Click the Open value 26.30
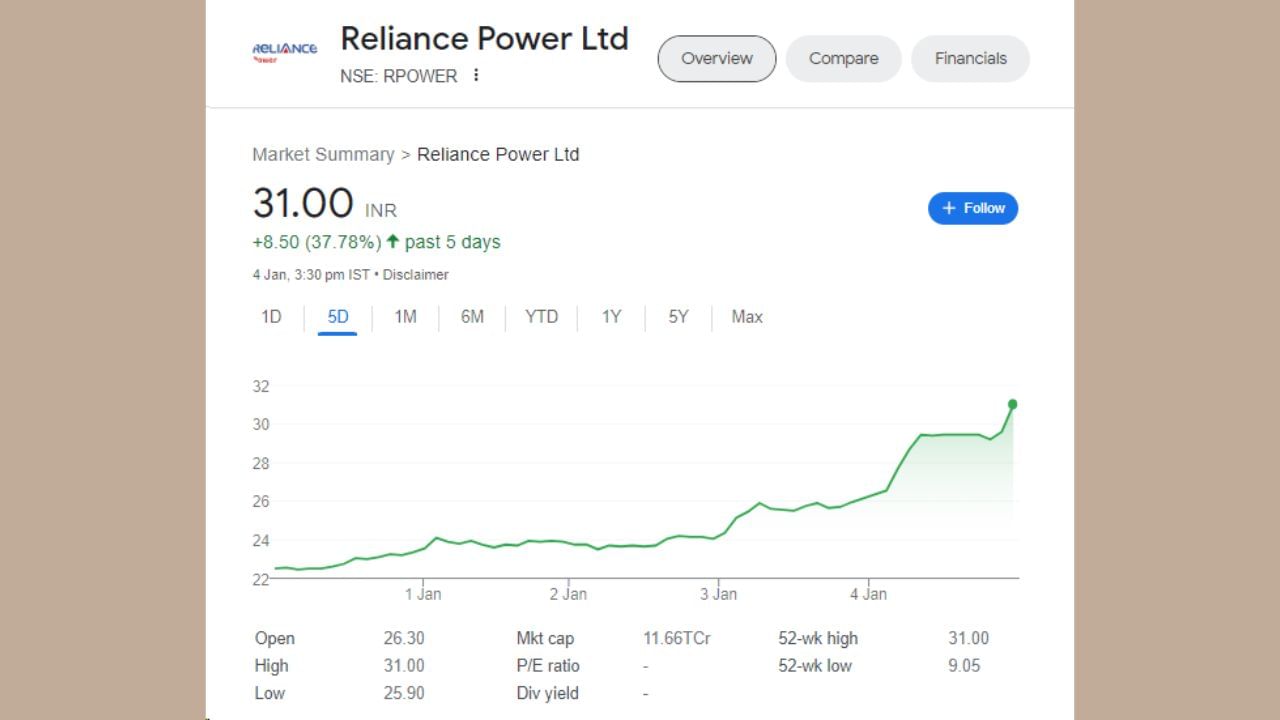Viewport: 1280px width, 720px height. (x=404, y=638)
